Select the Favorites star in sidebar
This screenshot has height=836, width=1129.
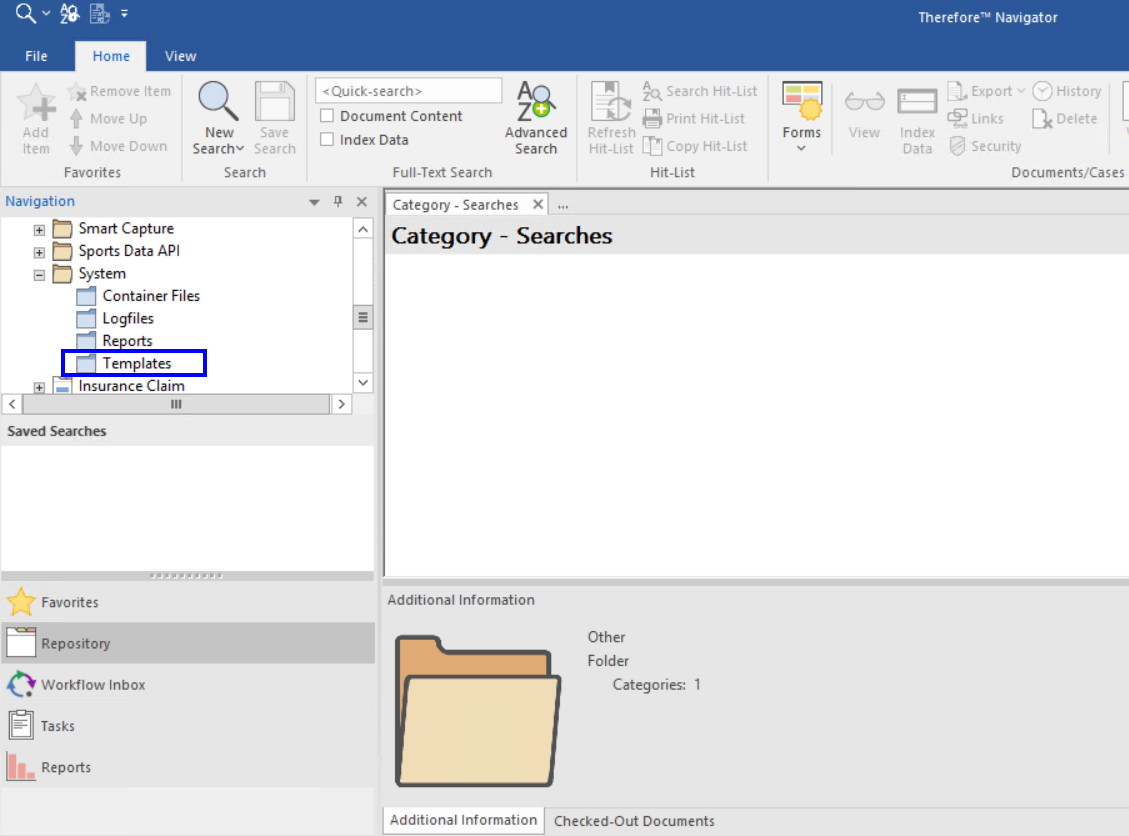pos(22,602)
